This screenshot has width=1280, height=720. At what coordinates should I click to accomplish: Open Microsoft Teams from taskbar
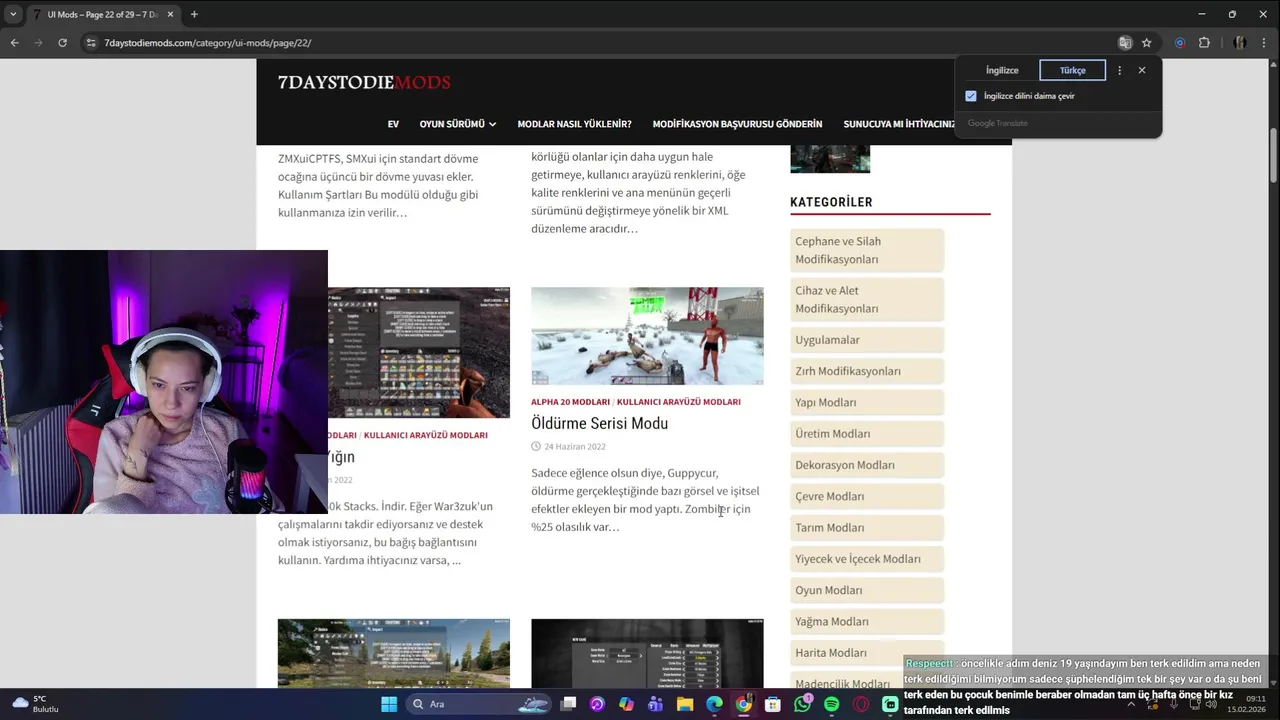coord(656,704)
